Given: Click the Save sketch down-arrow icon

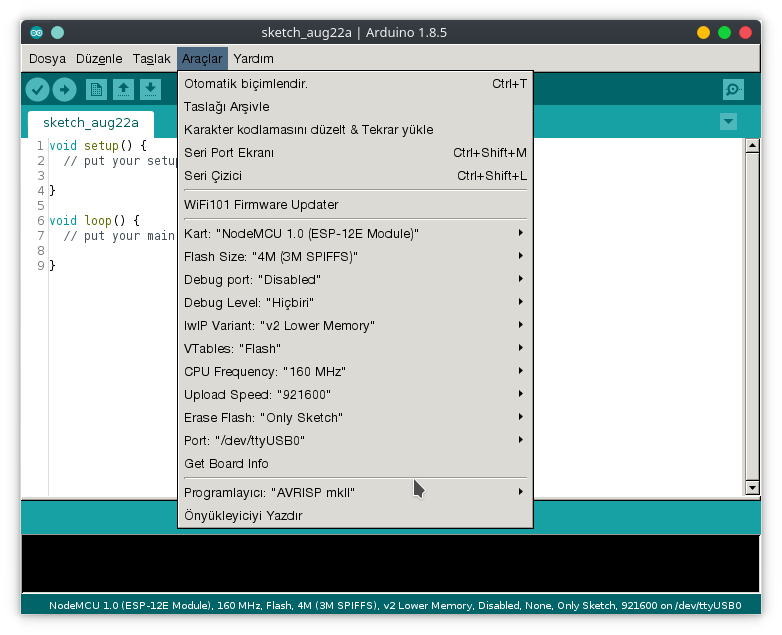Looking at the screenshot, I should [x=150, y=90].
